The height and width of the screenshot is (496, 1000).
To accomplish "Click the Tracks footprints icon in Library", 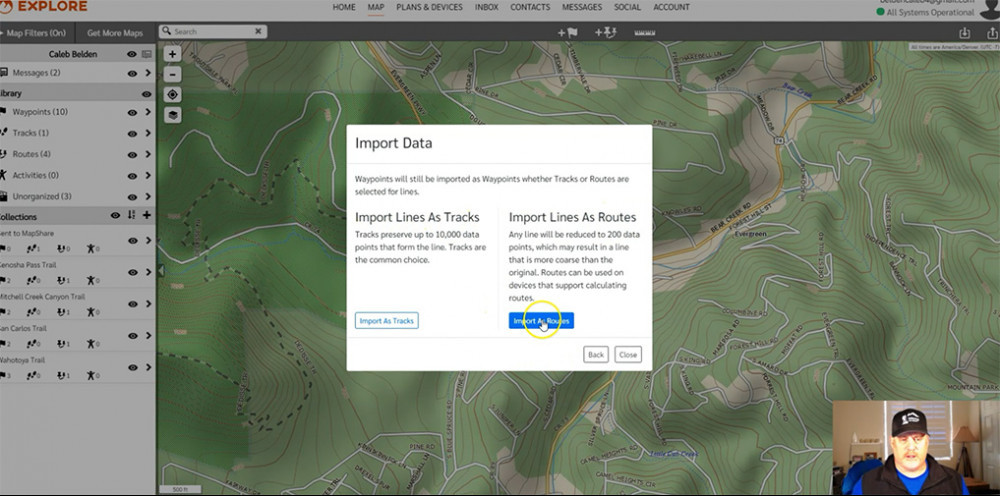I will coord(3,133).
